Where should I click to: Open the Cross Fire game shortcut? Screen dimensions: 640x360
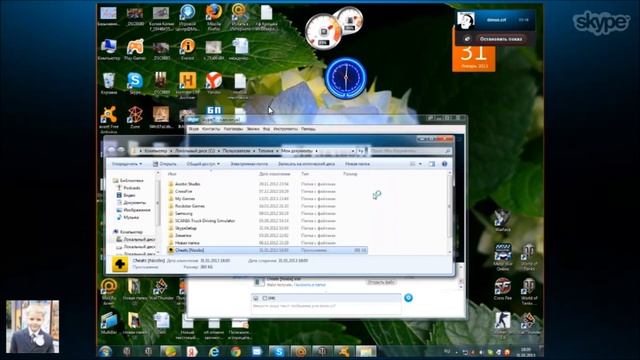tap(502, 286)
